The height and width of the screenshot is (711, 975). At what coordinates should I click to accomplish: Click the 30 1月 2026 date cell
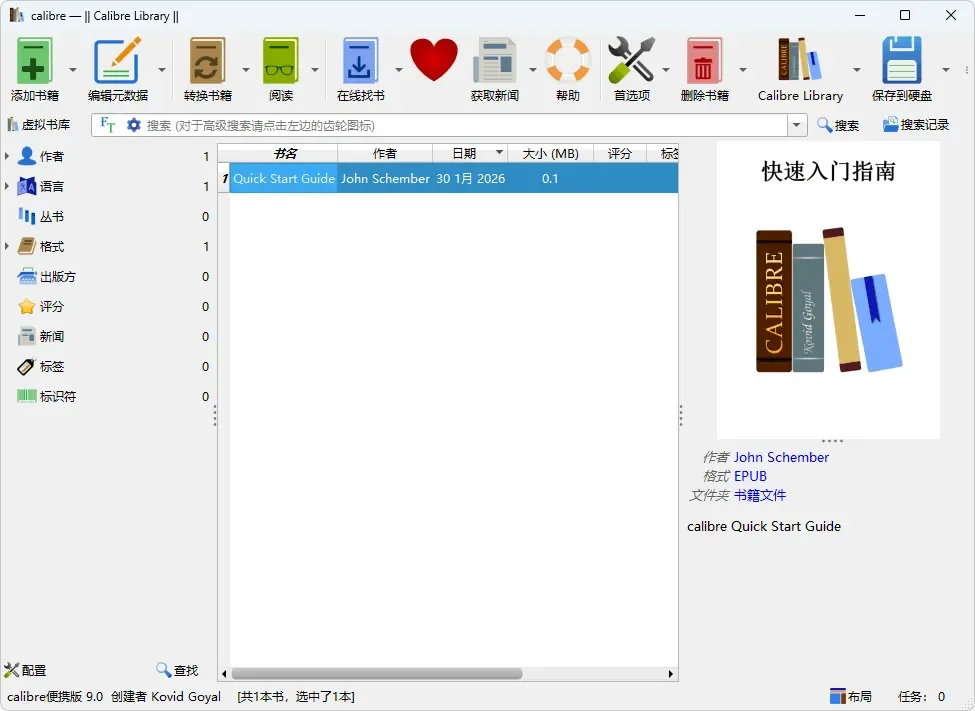tap(470, 179)
